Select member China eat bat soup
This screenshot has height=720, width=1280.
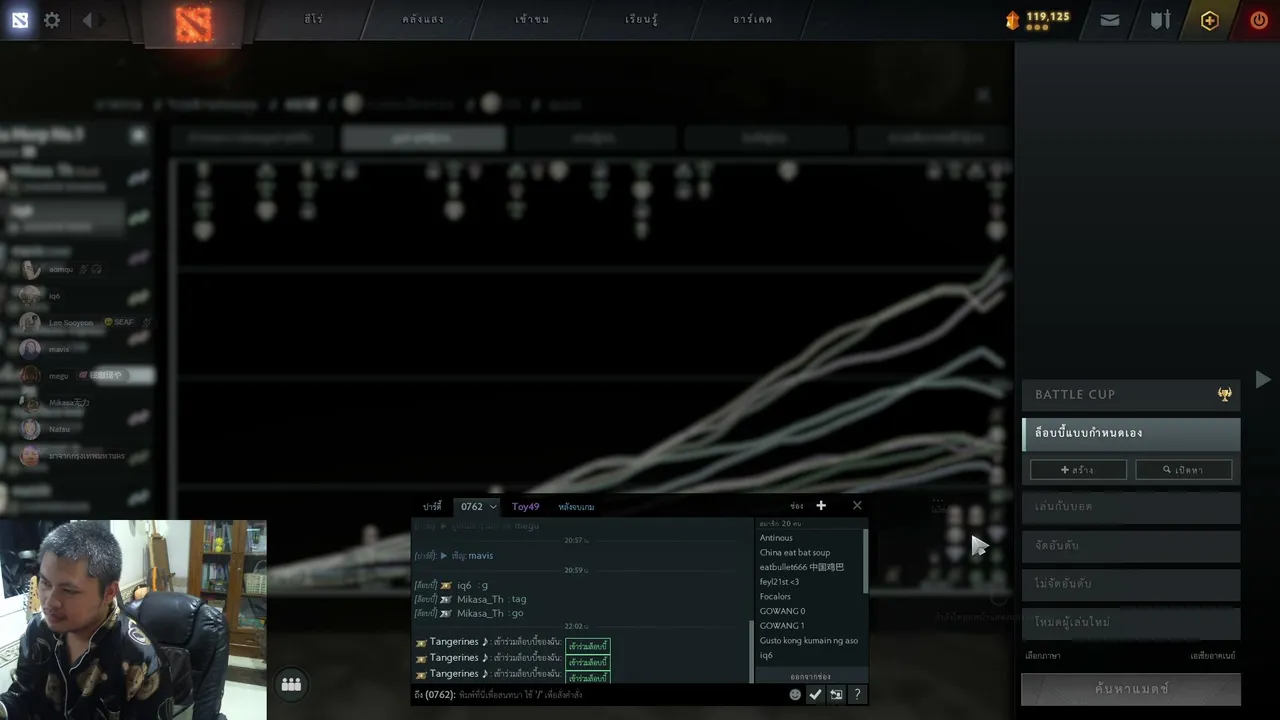(795, 553)
